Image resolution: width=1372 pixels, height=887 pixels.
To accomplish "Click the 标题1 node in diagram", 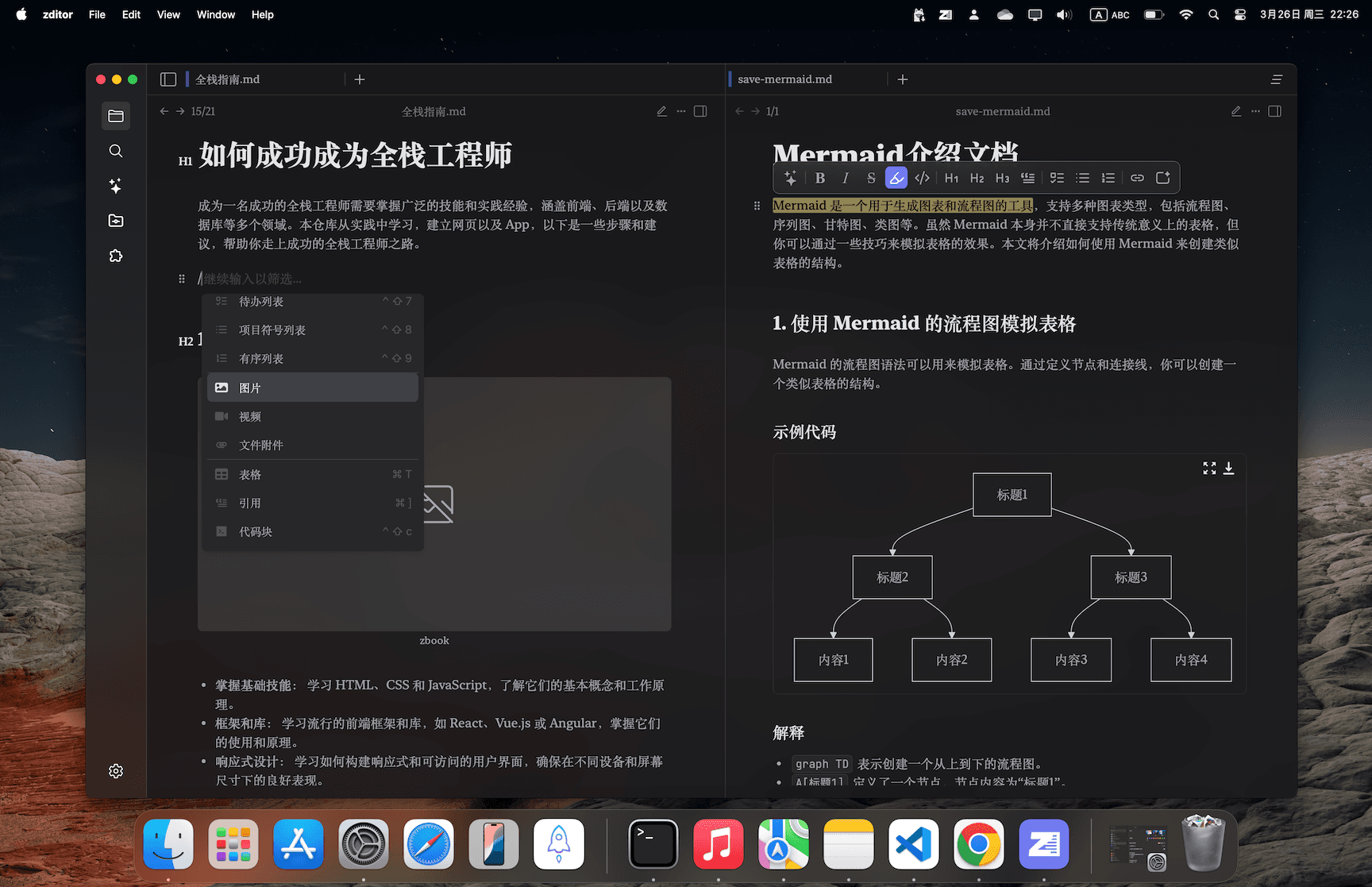I will pos(1012,495).
